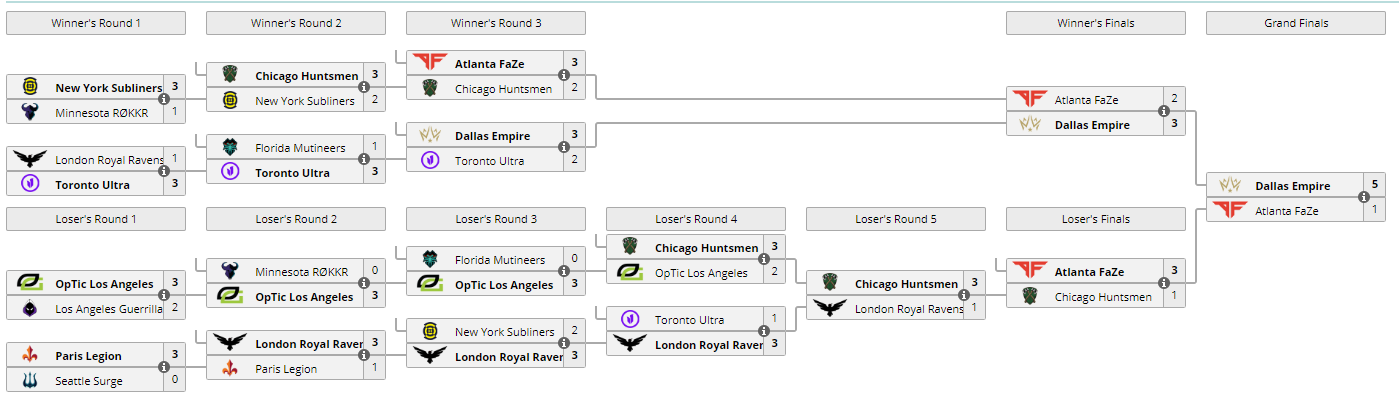
Task: Click the OpTic Los Angeles logo in Loser's Round 1
Action: pyautogui.click(x=30, y=284)
